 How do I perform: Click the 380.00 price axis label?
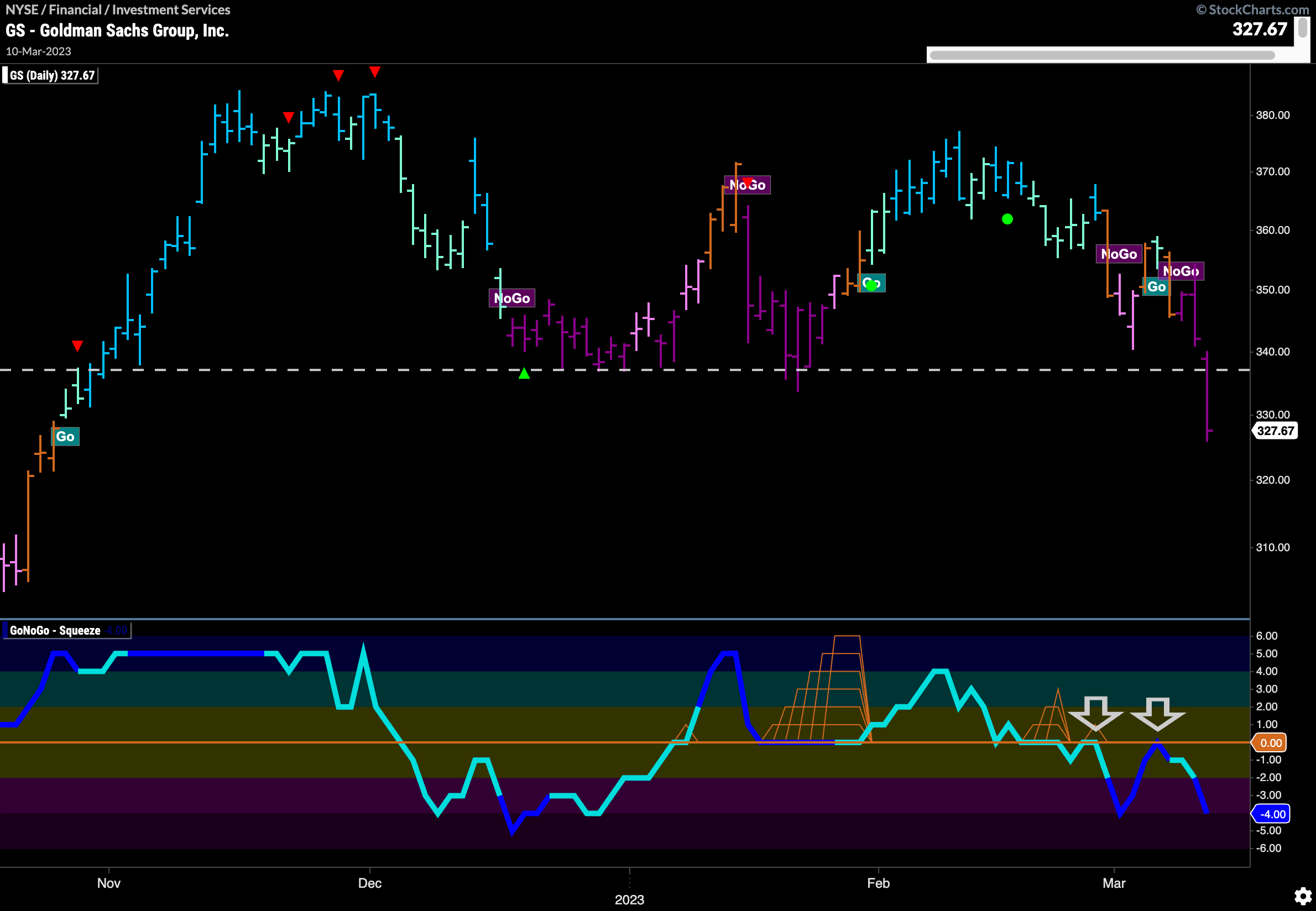tap(1273, 116)
